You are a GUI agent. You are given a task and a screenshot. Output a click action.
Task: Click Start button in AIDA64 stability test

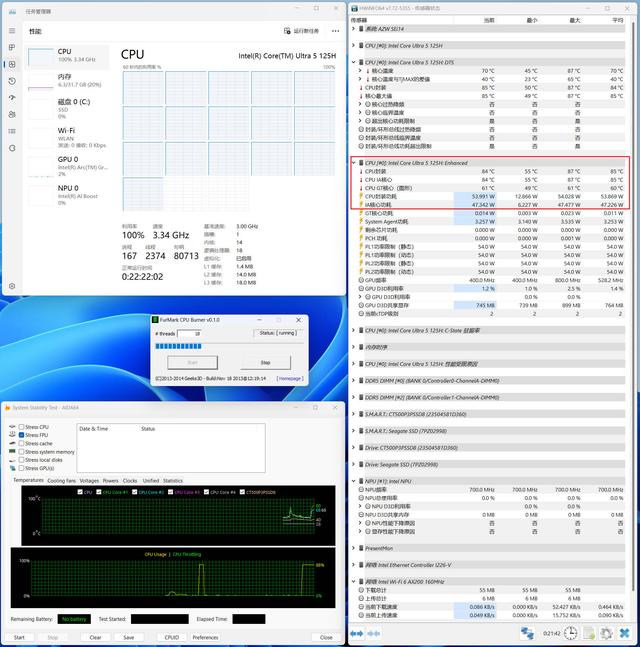[19, 638]
